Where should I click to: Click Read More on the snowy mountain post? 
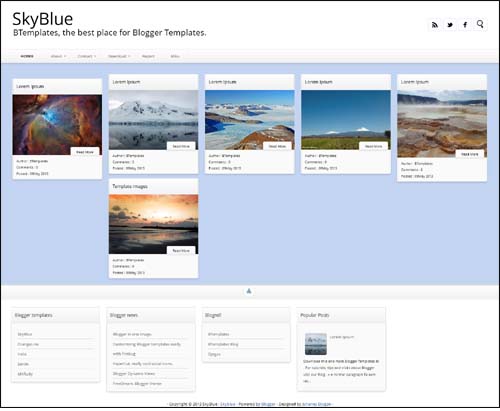tap(181, 146)
